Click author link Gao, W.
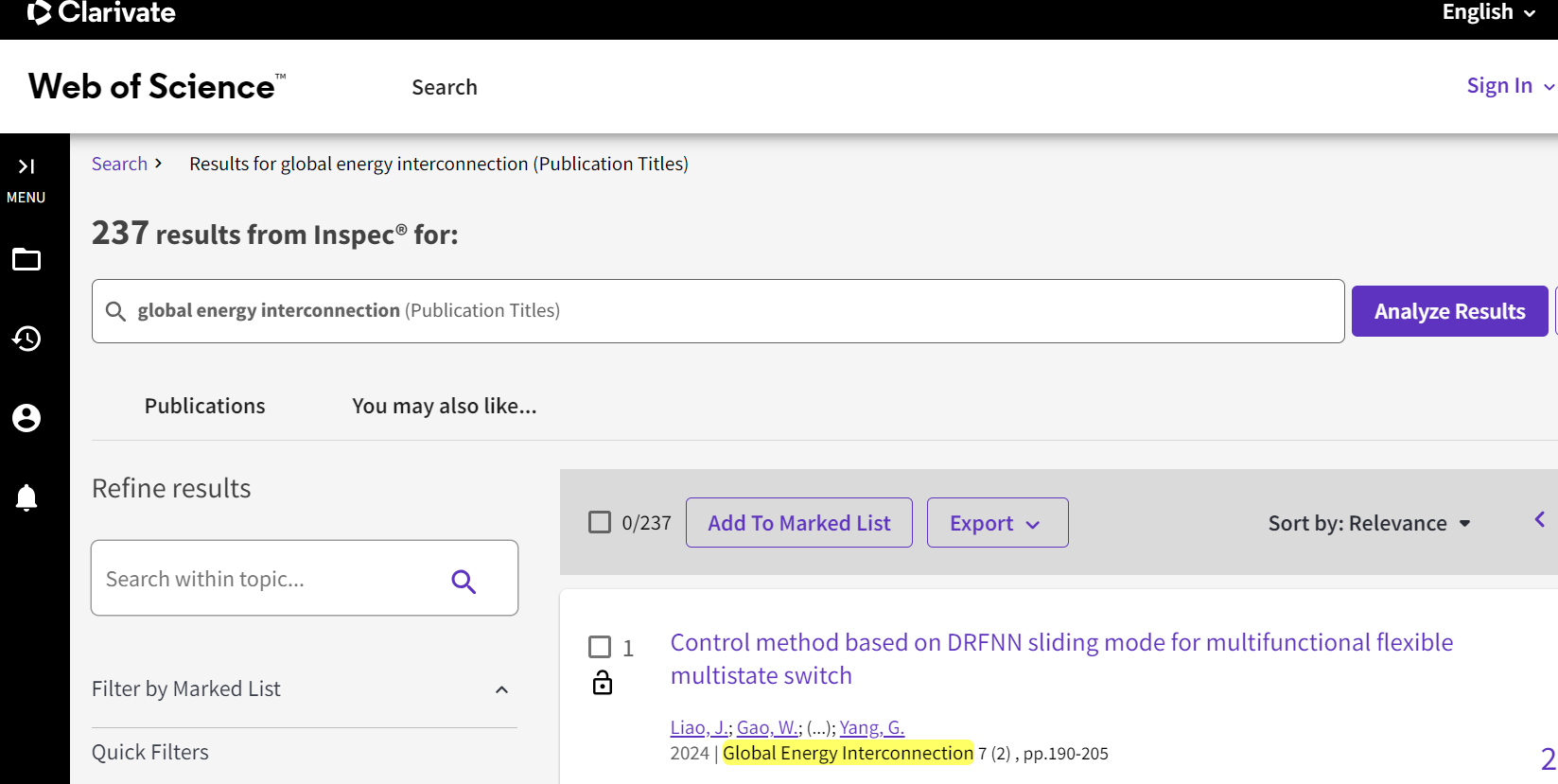Screen dimensions: 1558x784 [768, 727]
